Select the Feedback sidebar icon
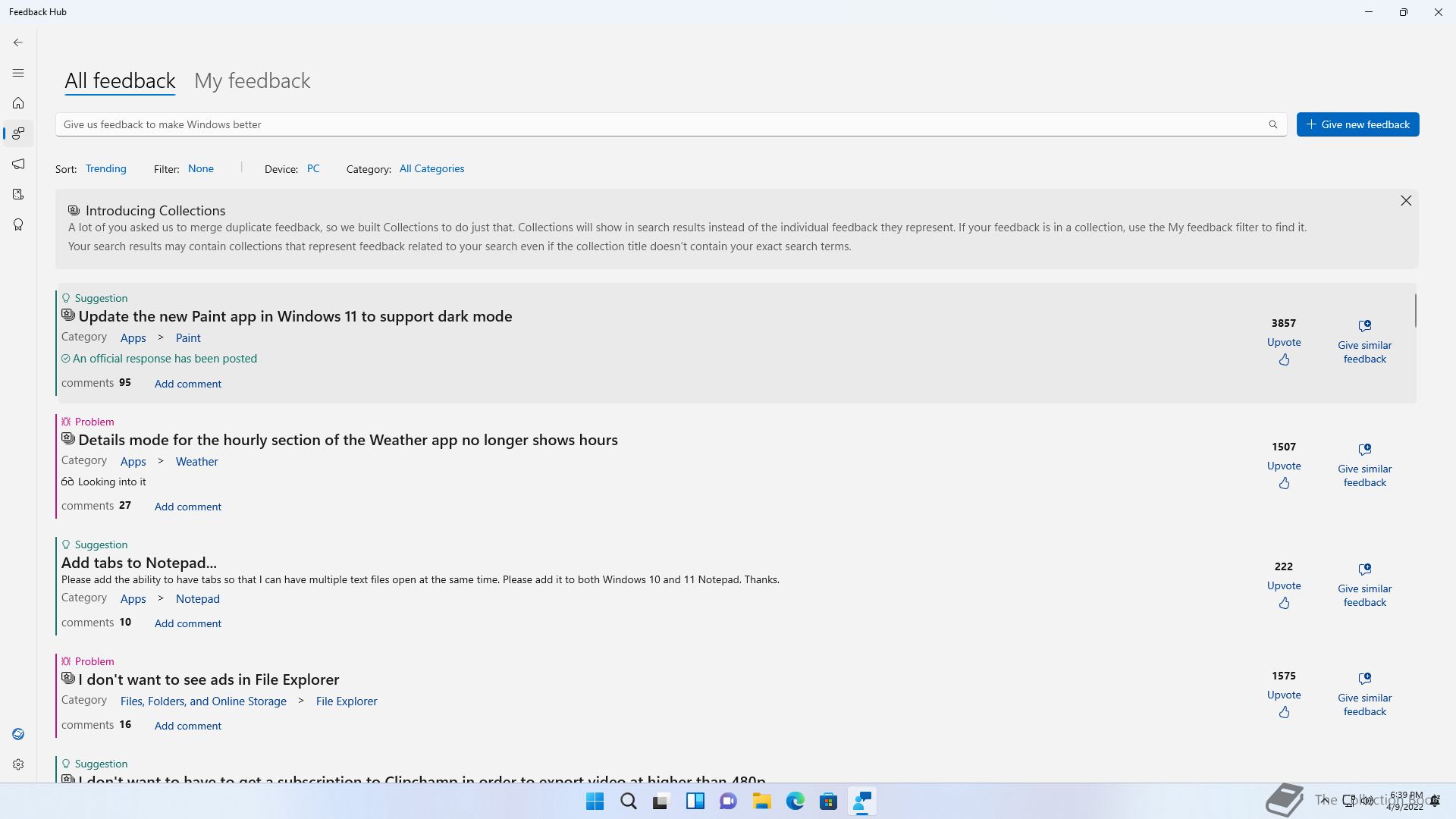The width and height of the screenshot is (1456, 819). 18,133
